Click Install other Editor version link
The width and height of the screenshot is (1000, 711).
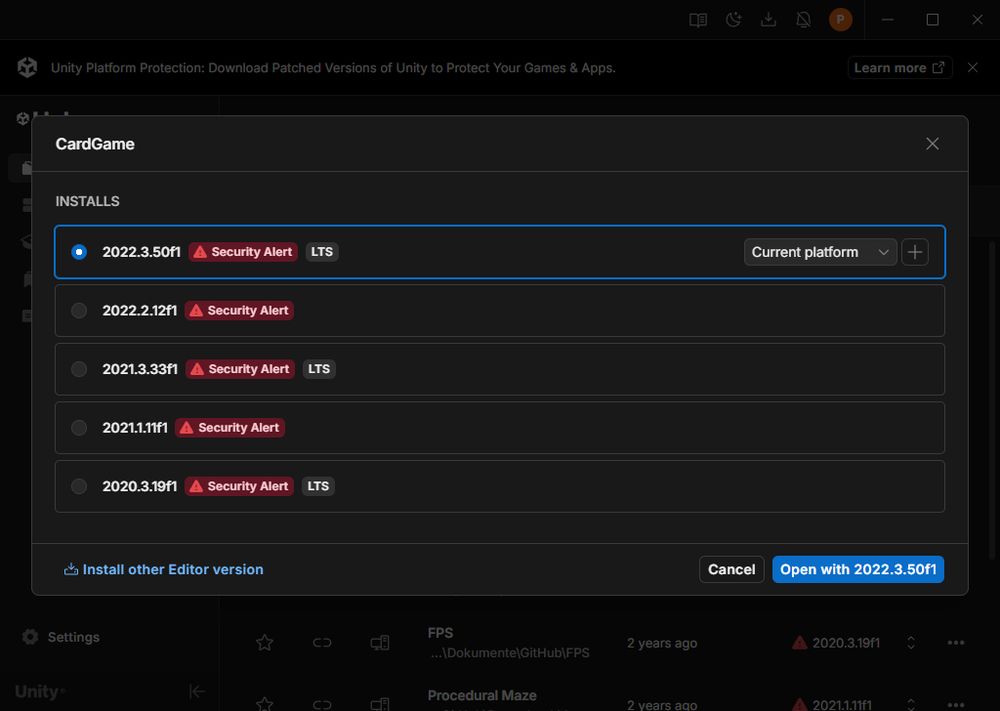point(163,569)
